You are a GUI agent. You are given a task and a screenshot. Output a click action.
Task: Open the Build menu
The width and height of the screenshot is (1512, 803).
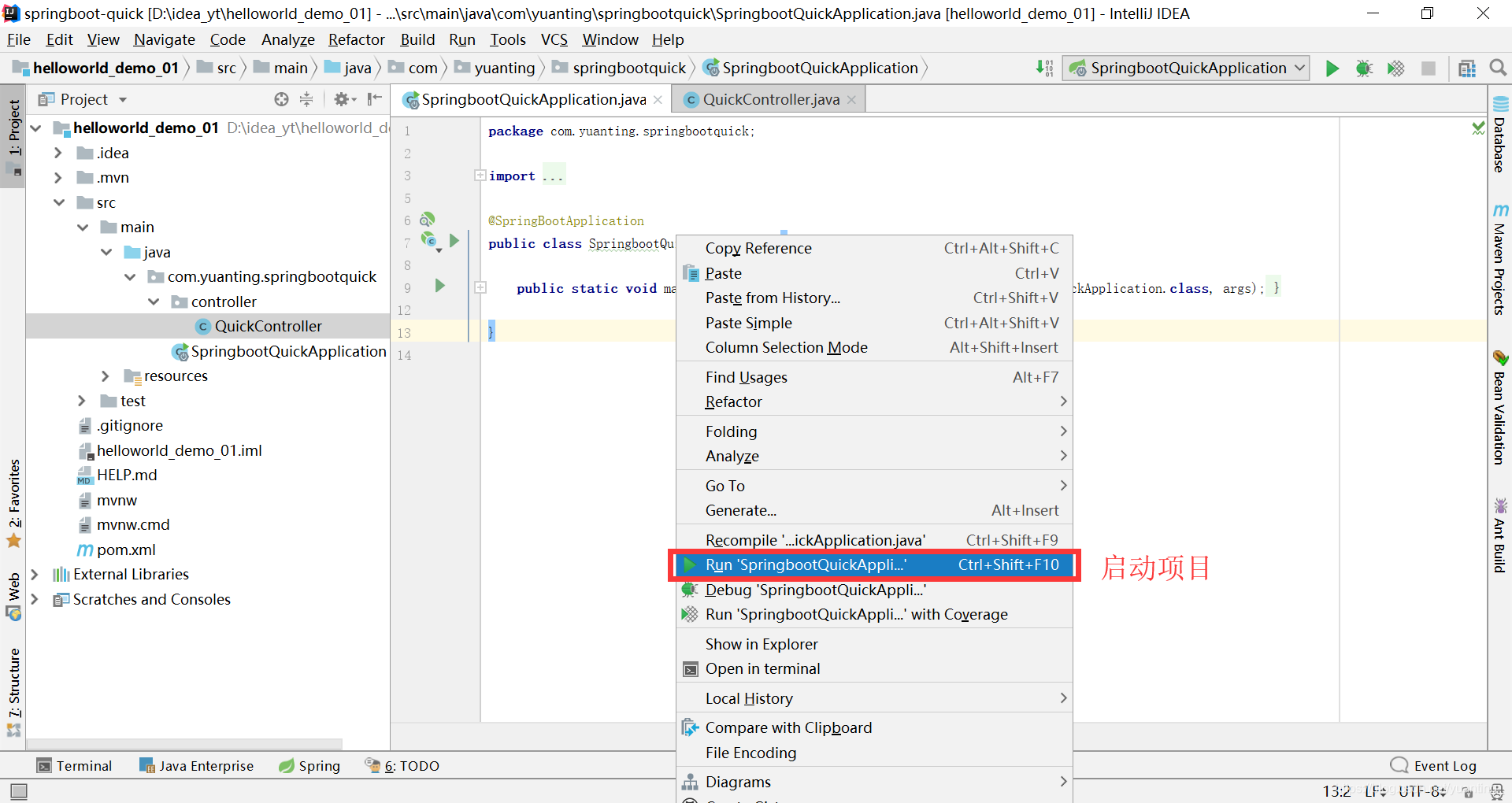pyautogui.click(x=417, y=39)
